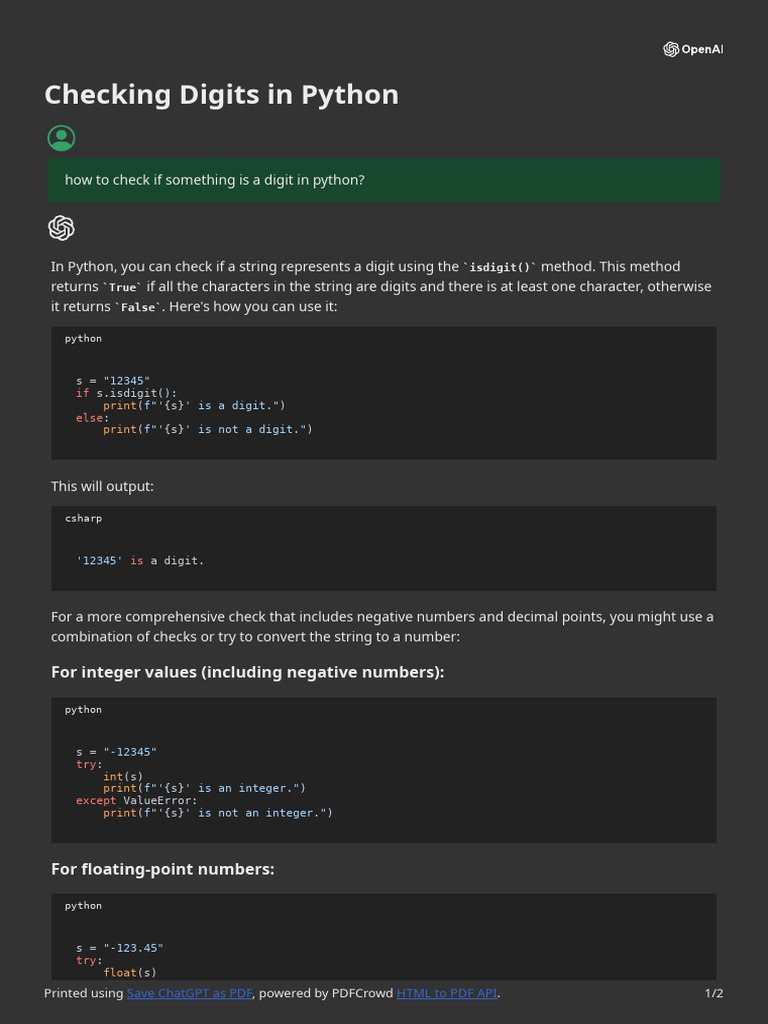The image size is (768, 1024).
Task: Click the OpenAI wordmark text
Action: point(702,49)
